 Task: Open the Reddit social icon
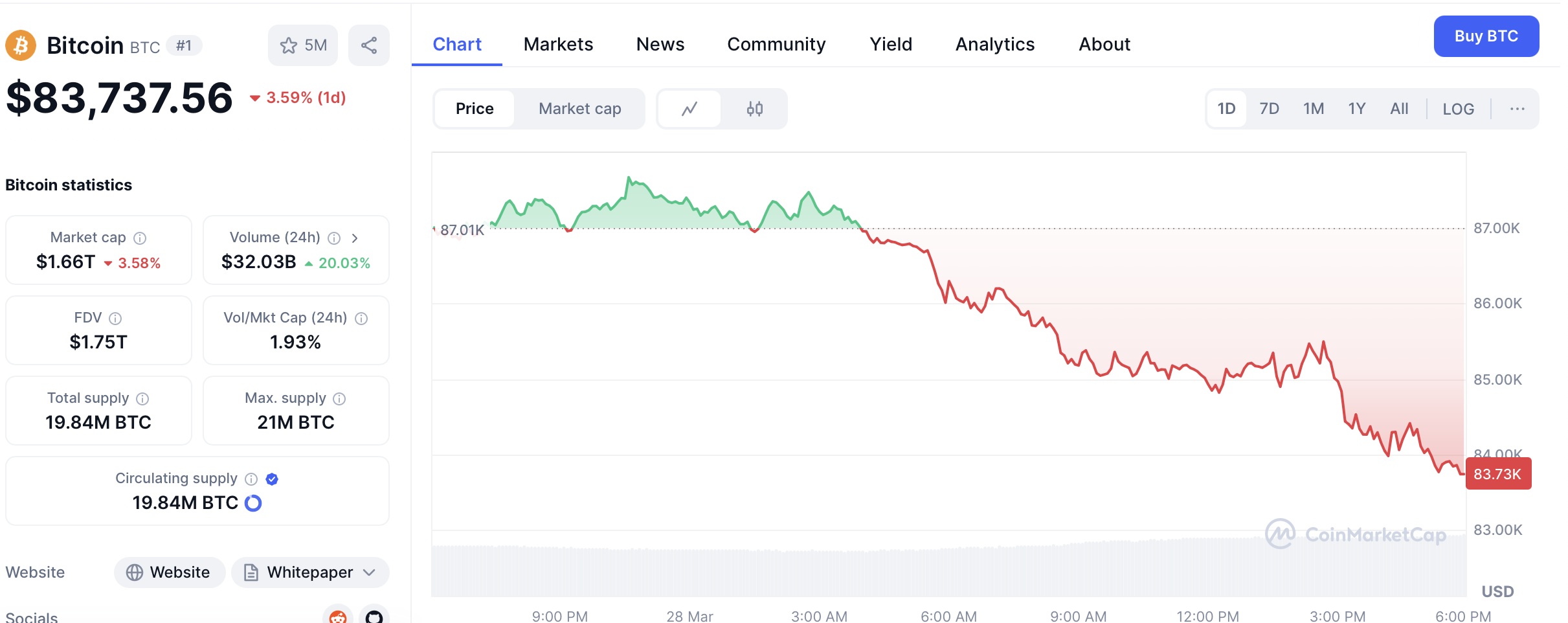pyautogui.click(x=338, y=616)
